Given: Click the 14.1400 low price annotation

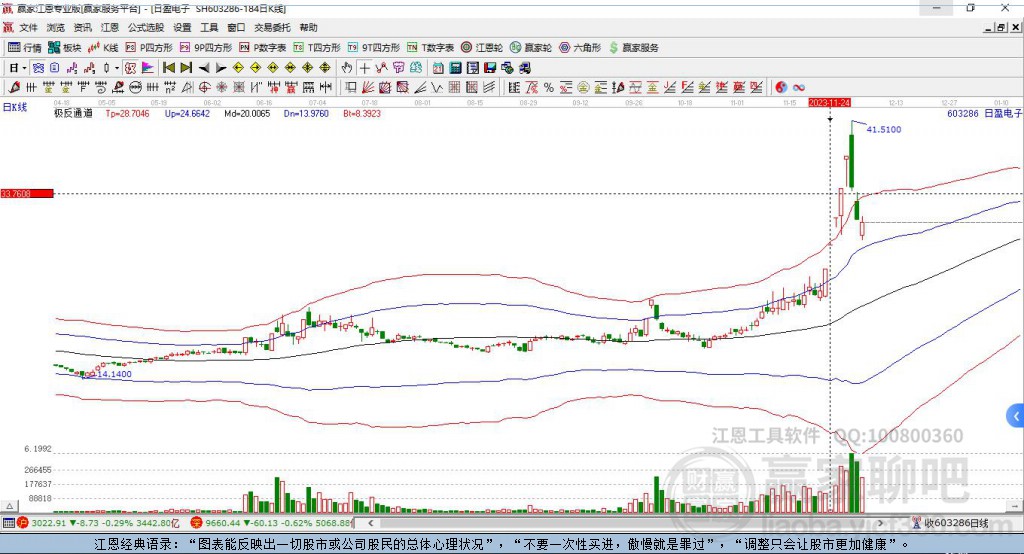Looking at the screenshot, I should [114, 374].
